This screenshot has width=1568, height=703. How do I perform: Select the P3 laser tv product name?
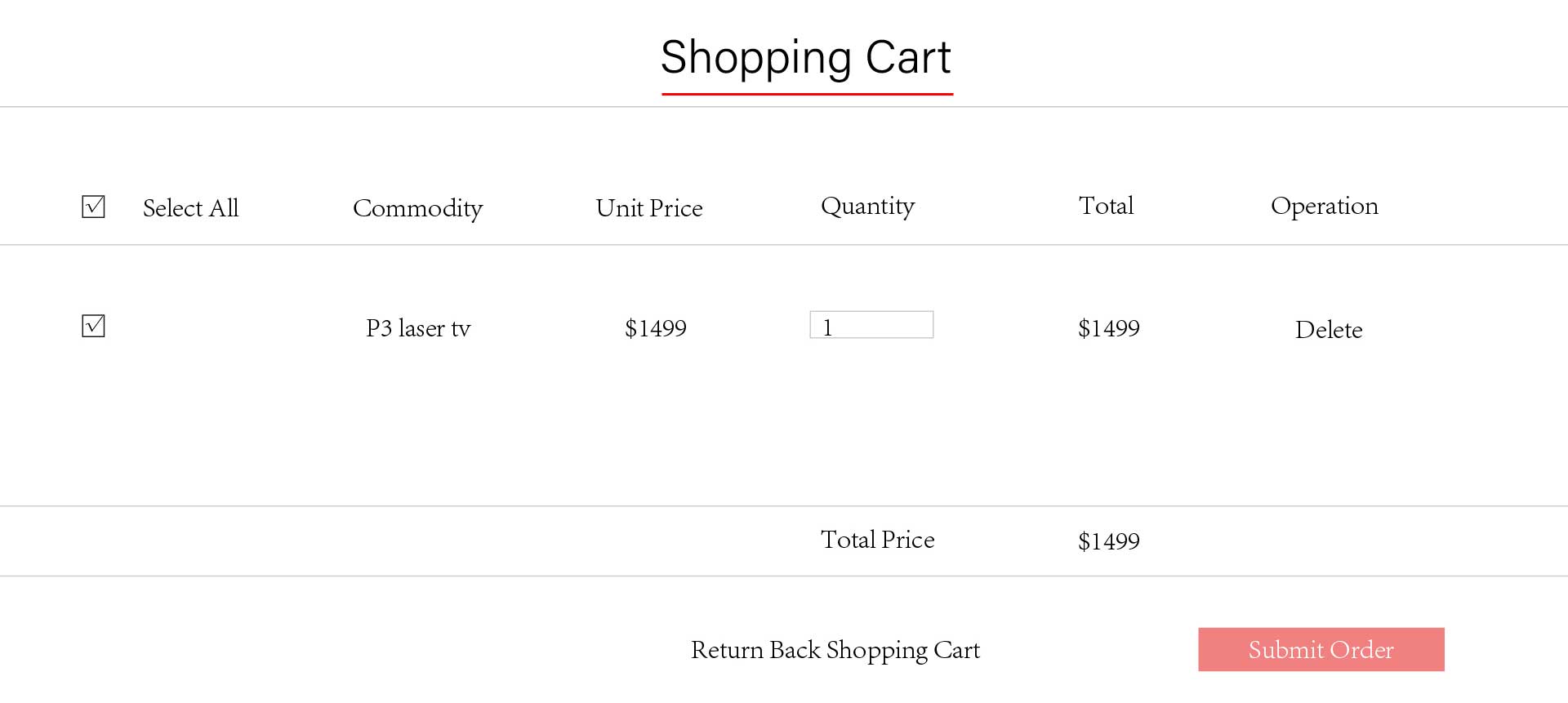418,328
